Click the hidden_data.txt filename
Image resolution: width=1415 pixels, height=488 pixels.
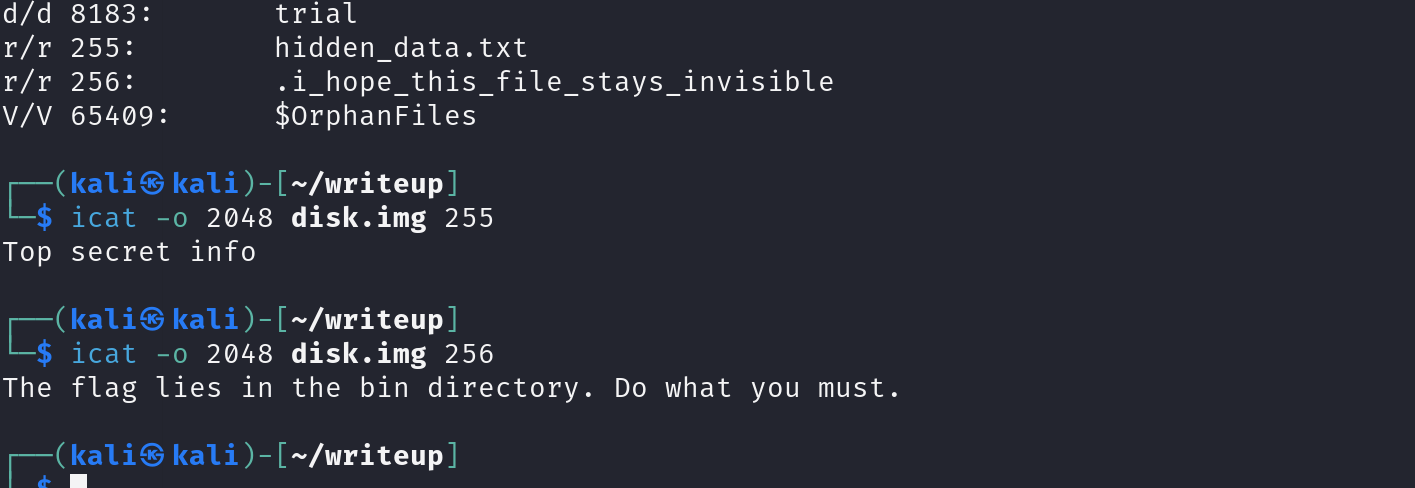[401, 47]
